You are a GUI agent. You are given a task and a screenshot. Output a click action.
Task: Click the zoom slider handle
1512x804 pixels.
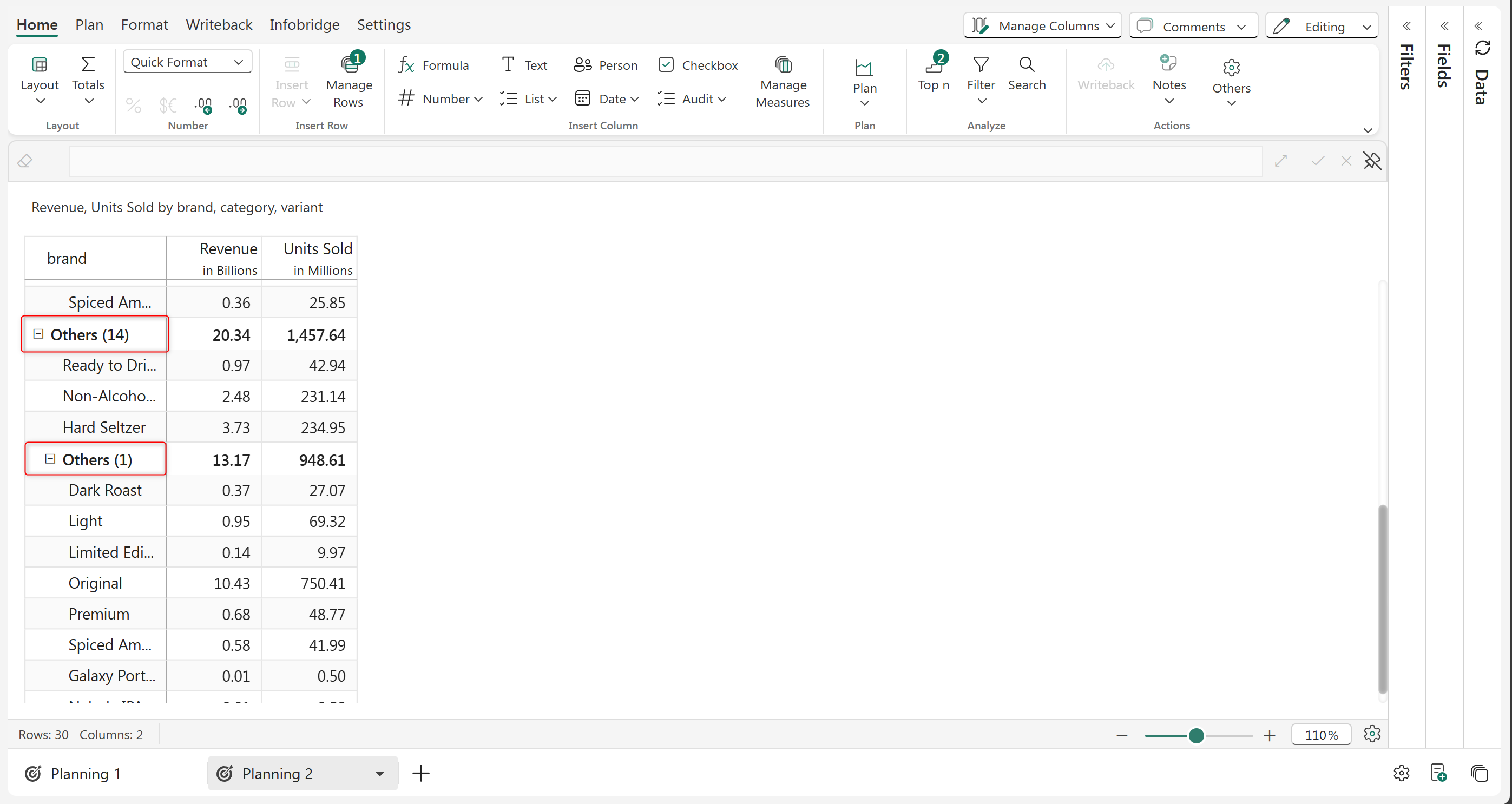coord(1195,735)
